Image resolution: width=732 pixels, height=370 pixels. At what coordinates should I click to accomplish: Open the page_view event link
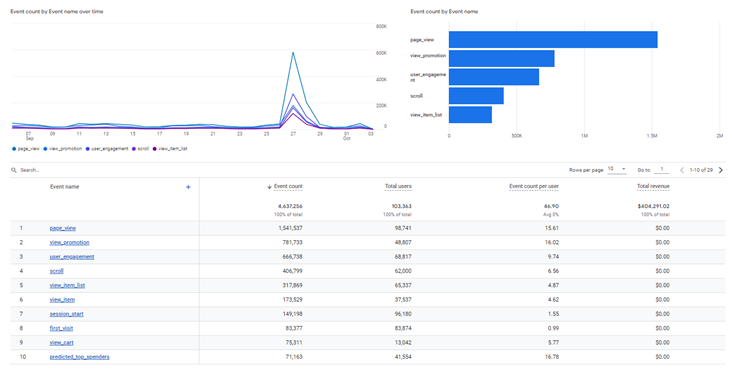[63, 228]
